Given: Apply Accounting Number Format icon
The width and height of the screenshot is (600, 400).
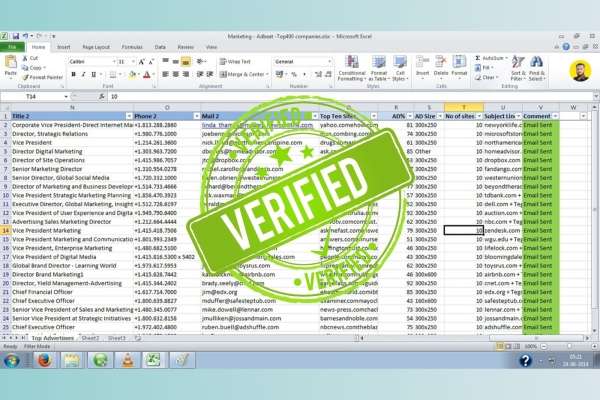Looking at the screenshot, I should pos(279,74).
